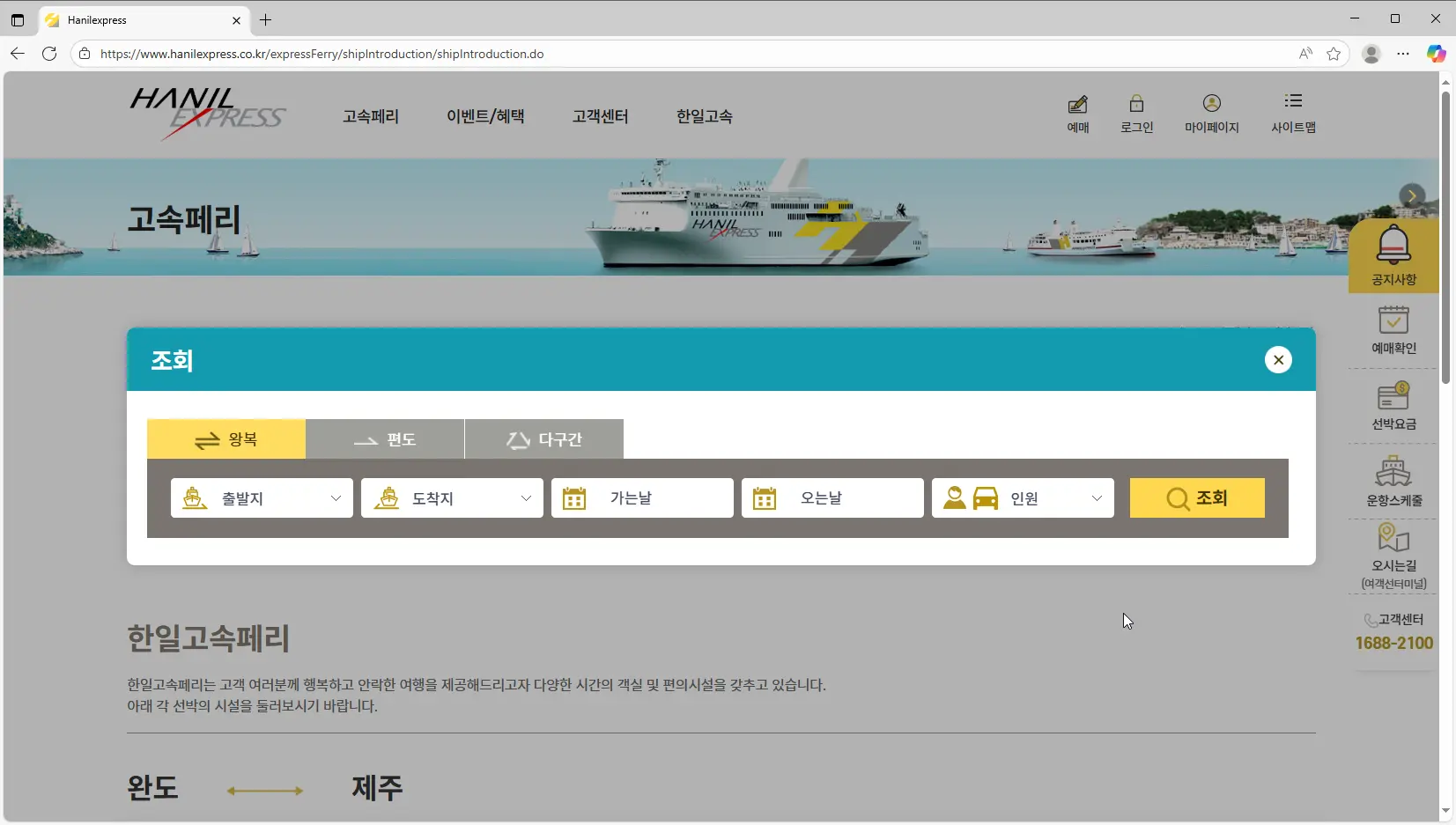
Task: Select the 다구간 multi-leg option
Action: pos(543,439)
